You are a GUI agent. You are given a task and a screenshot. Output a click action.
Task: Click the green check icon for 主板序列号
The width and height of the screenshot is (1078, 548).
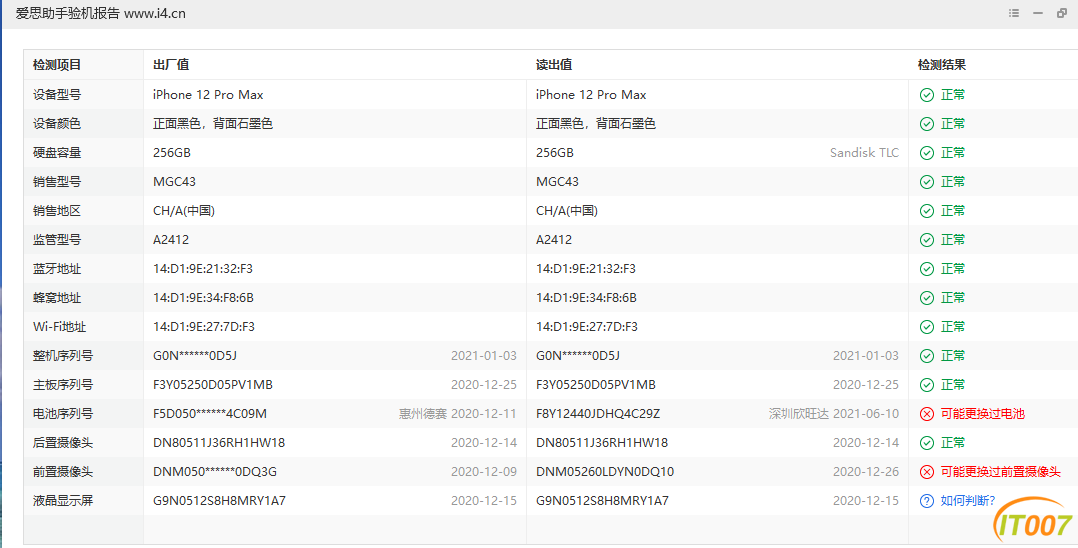click(927, 385)
